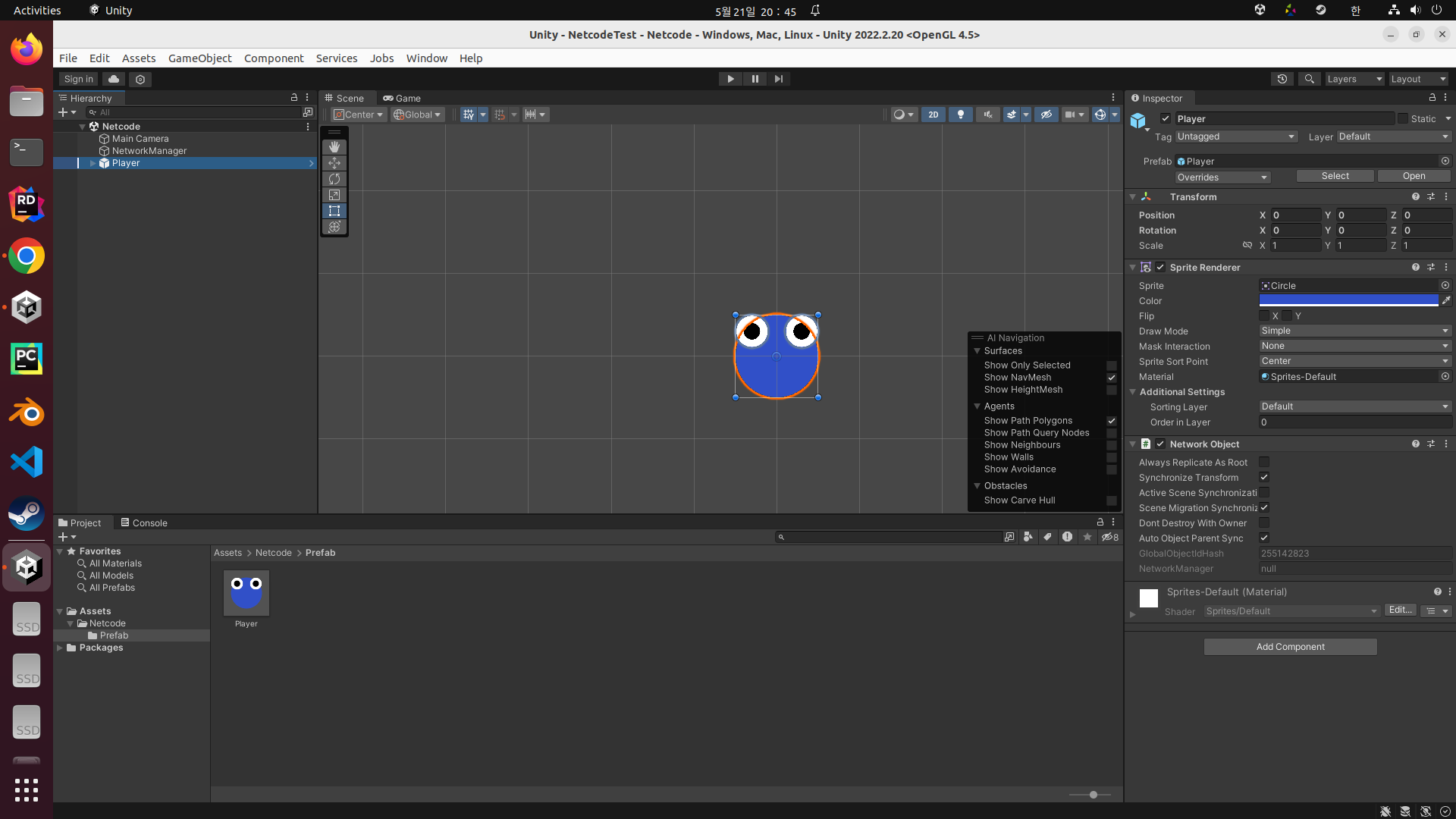The height and width of the screenshot is (819, 1456).
Task: Toggle Player active checkbox in Inspector
Action: 1166,119
